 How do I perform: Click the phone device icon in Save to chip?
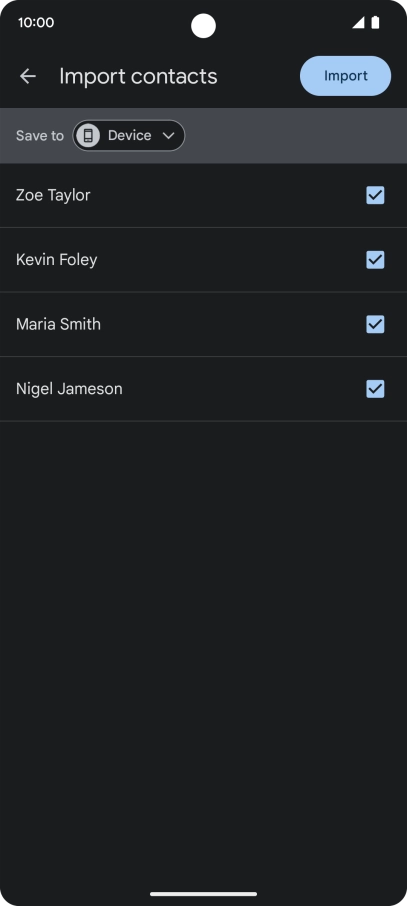88,136
